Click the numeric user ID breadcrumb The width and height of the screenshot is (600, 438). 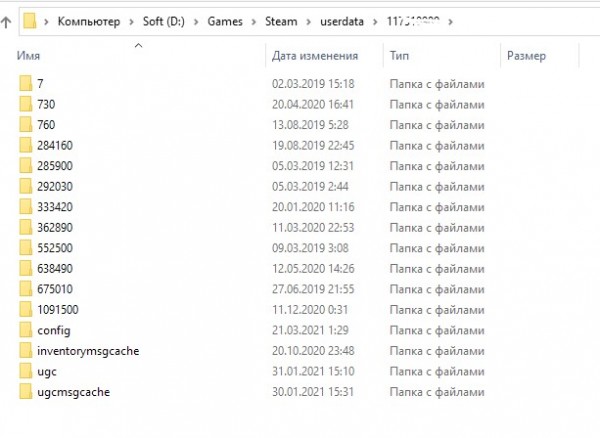(413, 21)
